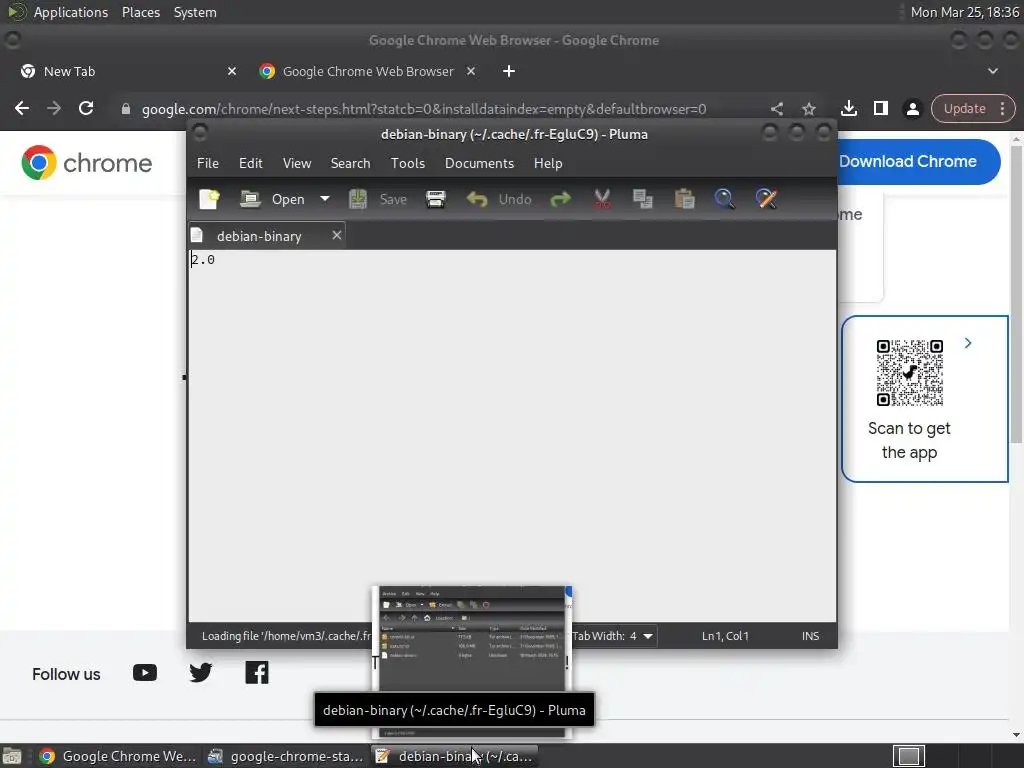The width and height of the screenshot is (1024, 768).
Task: Bookmark this page with the star
Action: [x=808, y=109]
